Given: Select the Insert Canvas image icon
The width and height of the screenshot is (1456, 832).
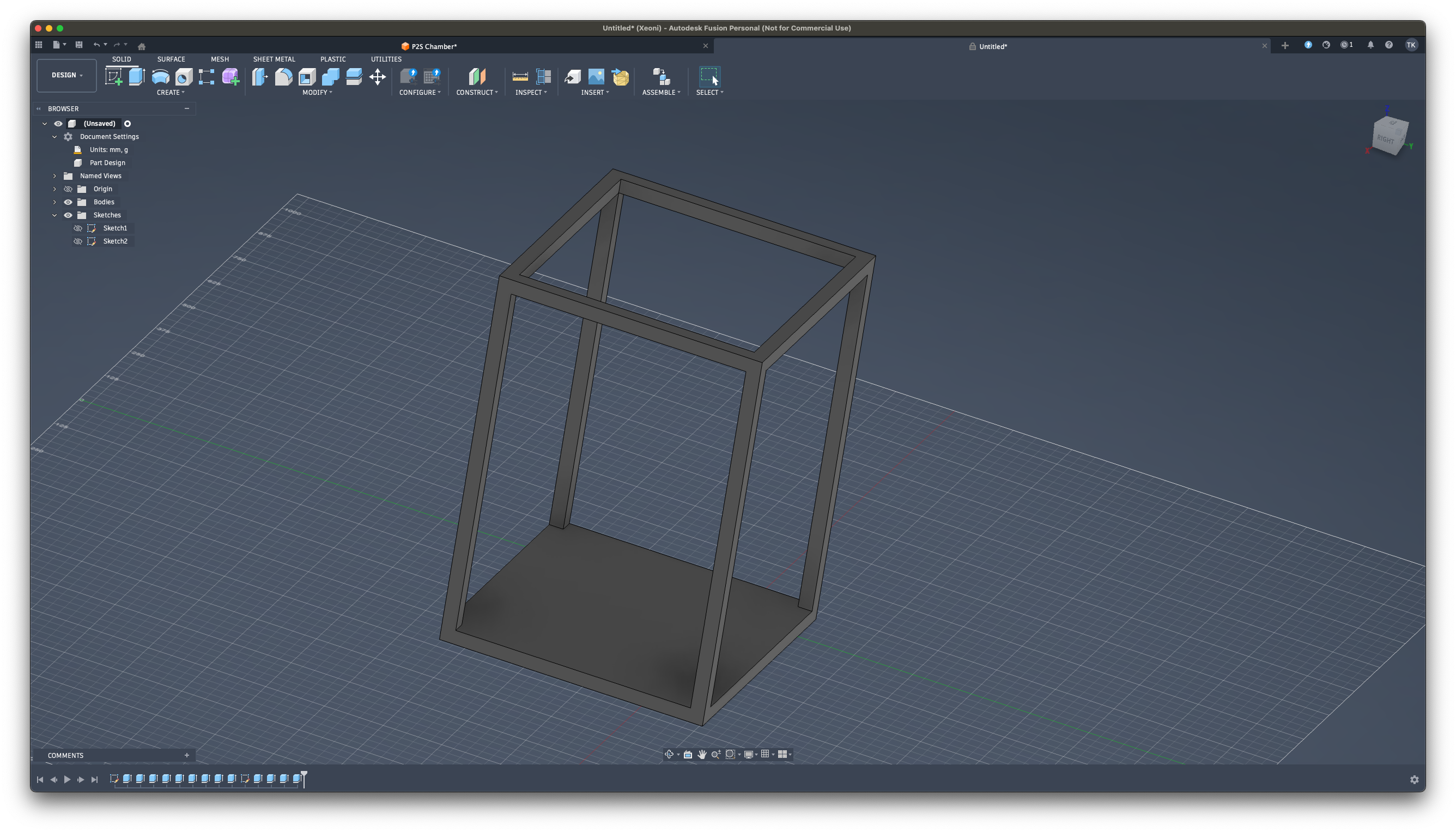Looking at the screenshot, I should [x=596, y=77].
